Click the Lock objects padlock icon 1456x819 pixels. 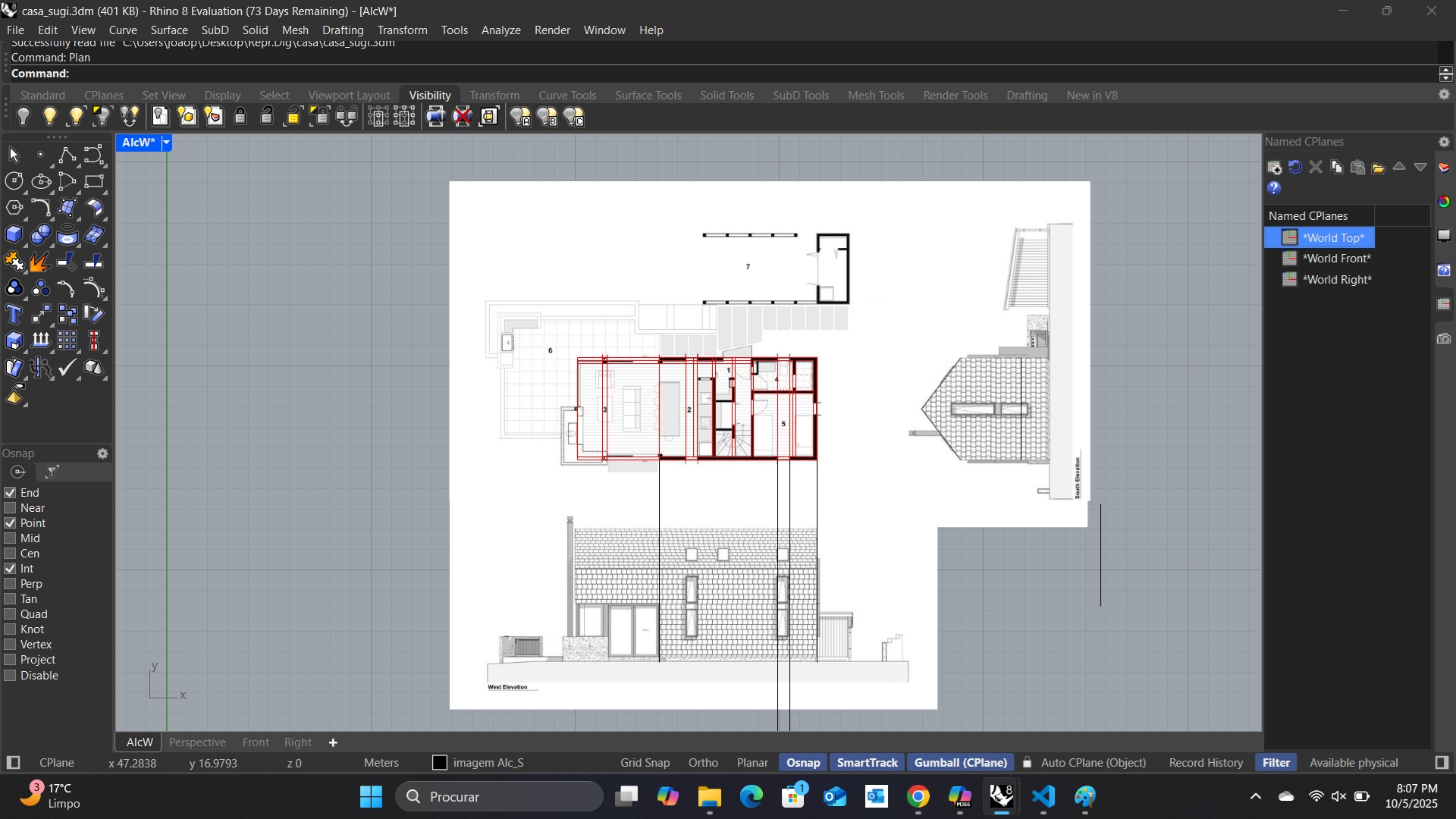click(240, 115)
